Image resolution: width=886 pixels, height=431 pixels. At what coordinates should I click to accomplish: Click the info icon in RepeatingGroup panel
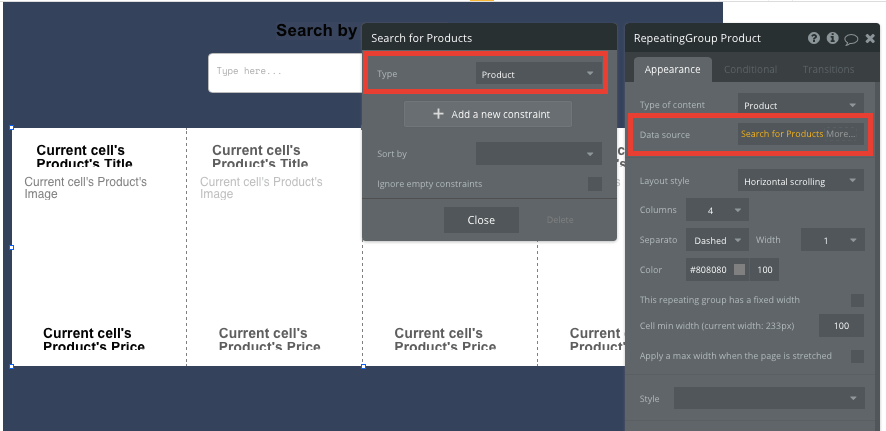pyautogui.click(x=832, y=38)
